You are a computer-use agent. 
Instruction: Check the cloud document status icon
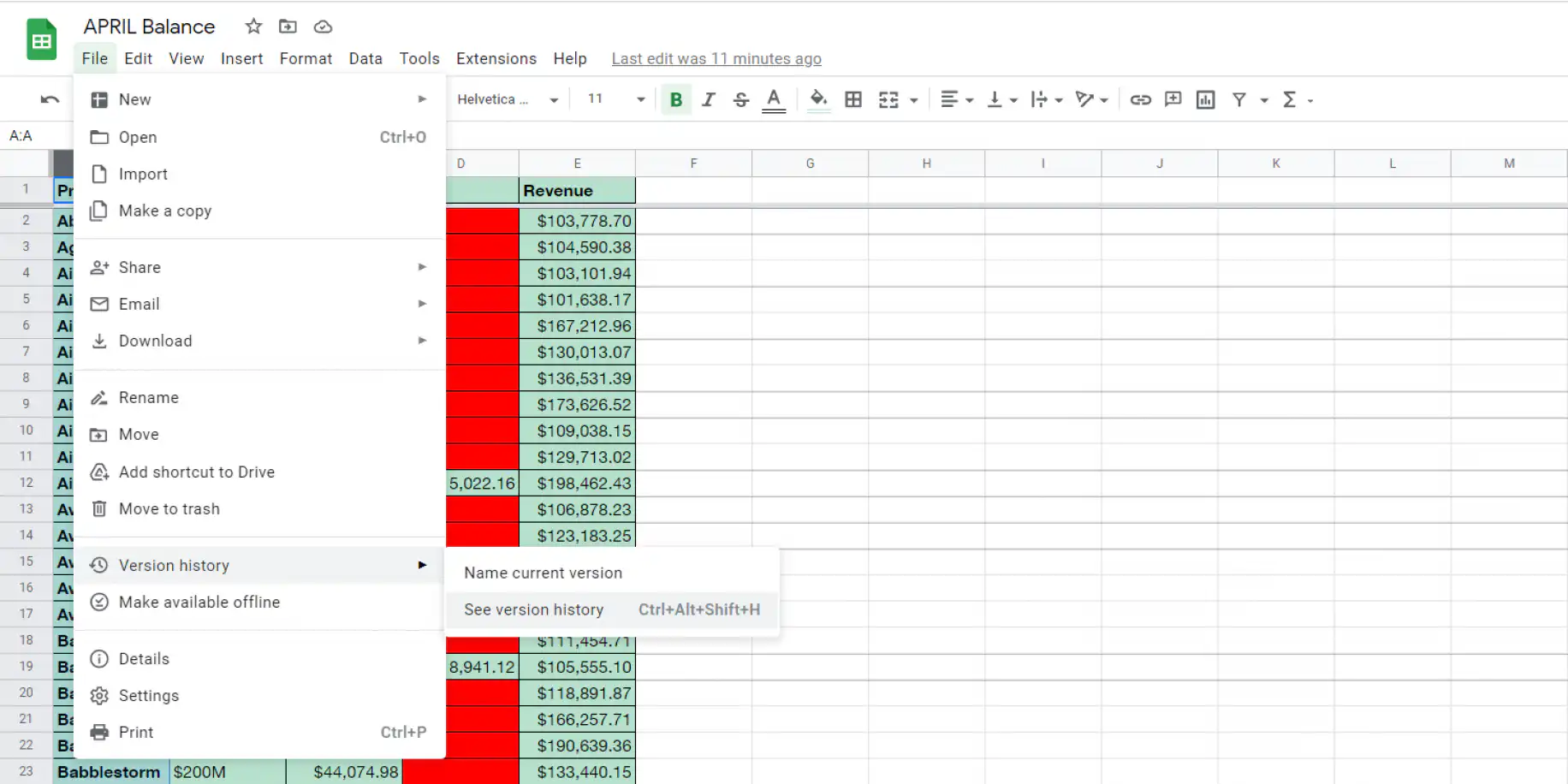323,27
